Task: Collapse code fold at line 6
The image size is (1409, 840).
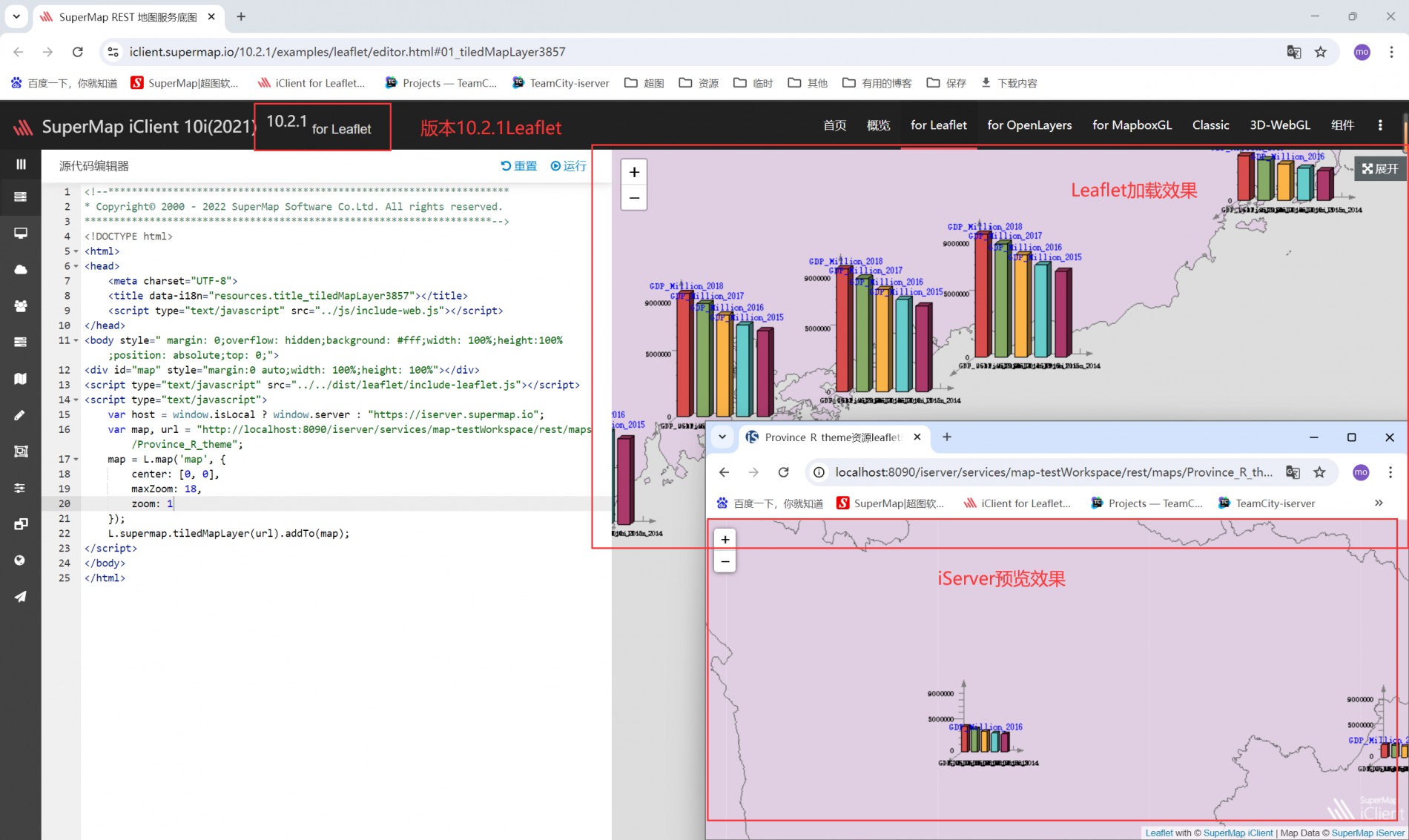Action: pos(76,266)
